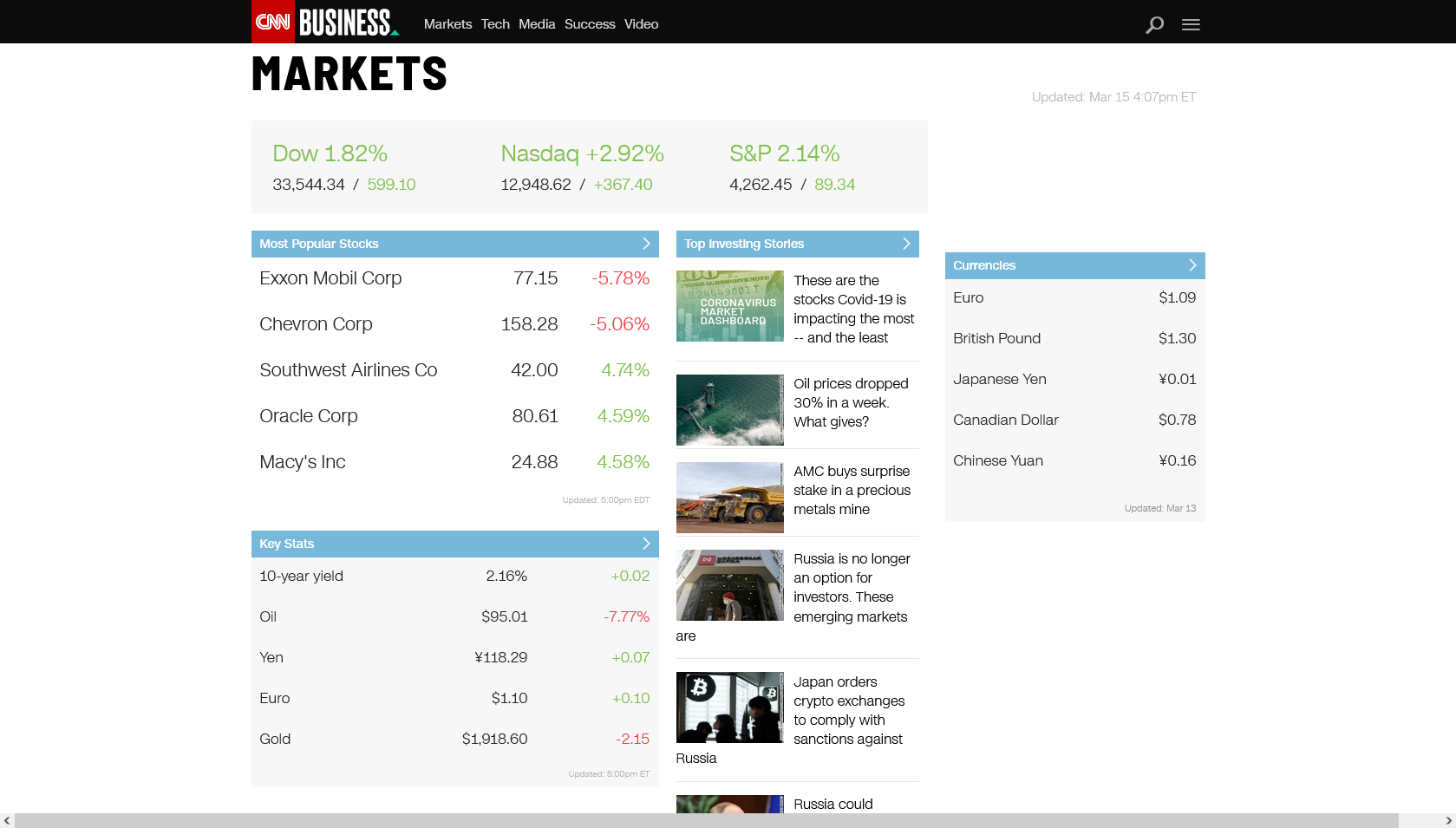Click the CNN logo
1456x828 pixels.
[x=273, y=22]
